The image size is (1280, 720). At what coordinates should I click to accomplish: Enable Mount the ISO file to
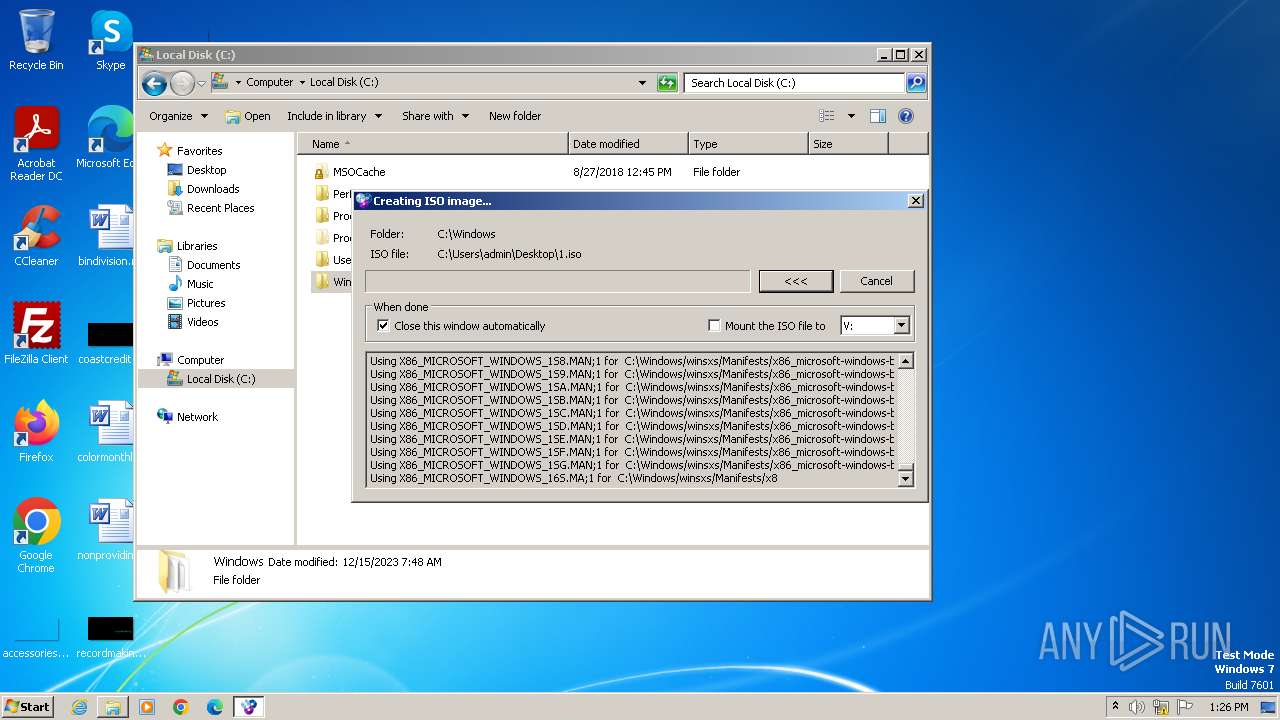point(714,326)
